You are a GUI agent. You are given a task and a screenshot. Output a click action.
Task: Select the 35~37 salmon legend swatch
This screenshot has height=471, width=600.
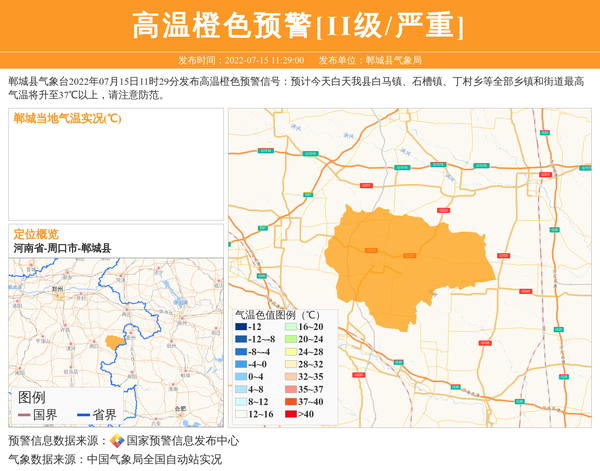click(291, 389)
